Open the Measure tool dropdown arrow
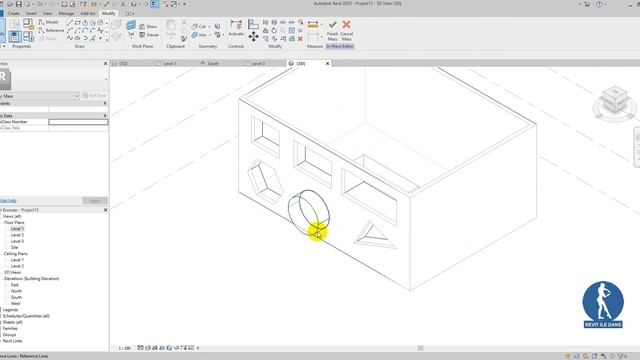The image size is (640, 360). click(x=321, y=25)
